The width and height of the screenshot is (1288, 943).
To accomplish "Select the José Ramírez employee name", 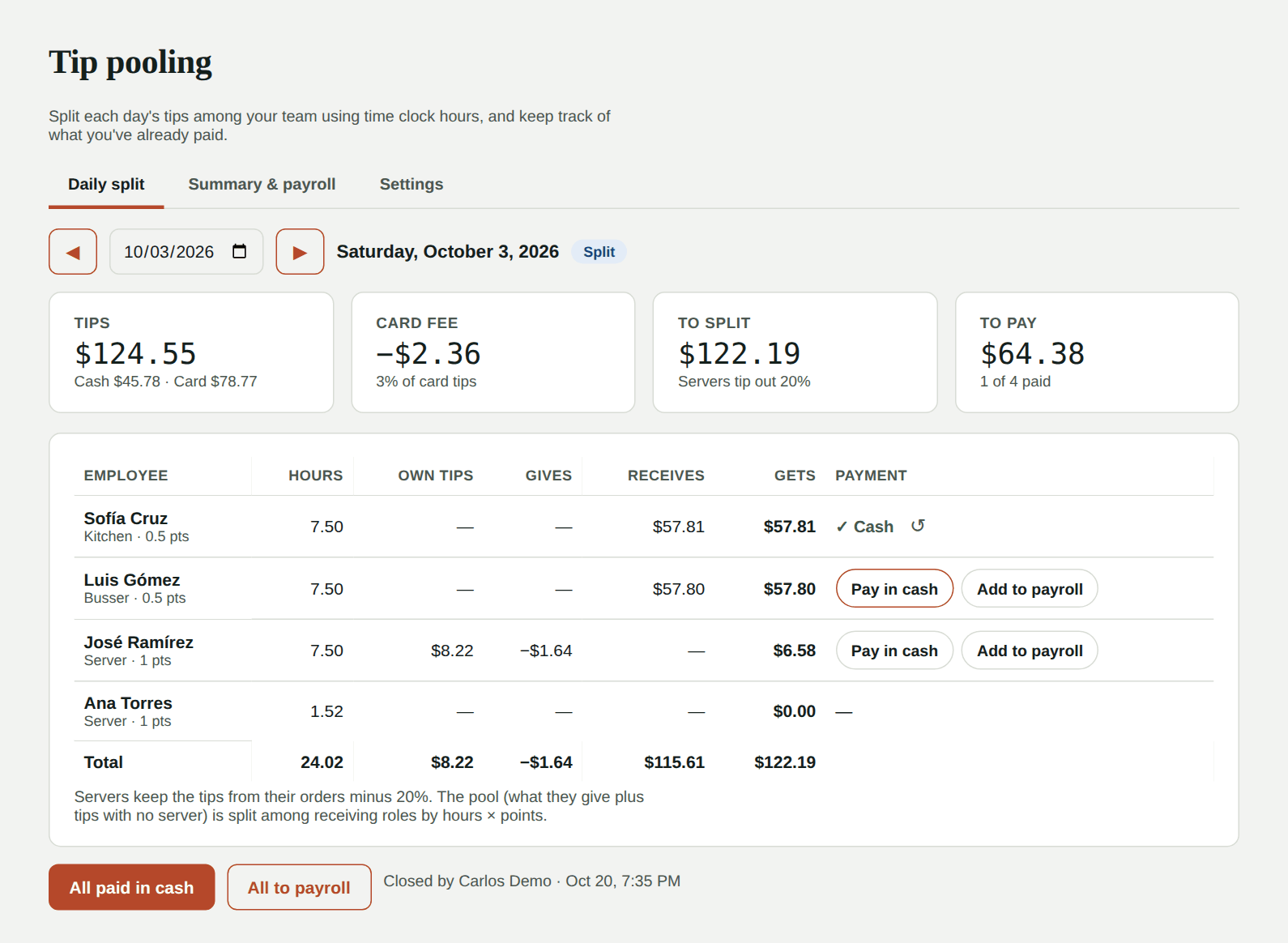I will point(139,642).
